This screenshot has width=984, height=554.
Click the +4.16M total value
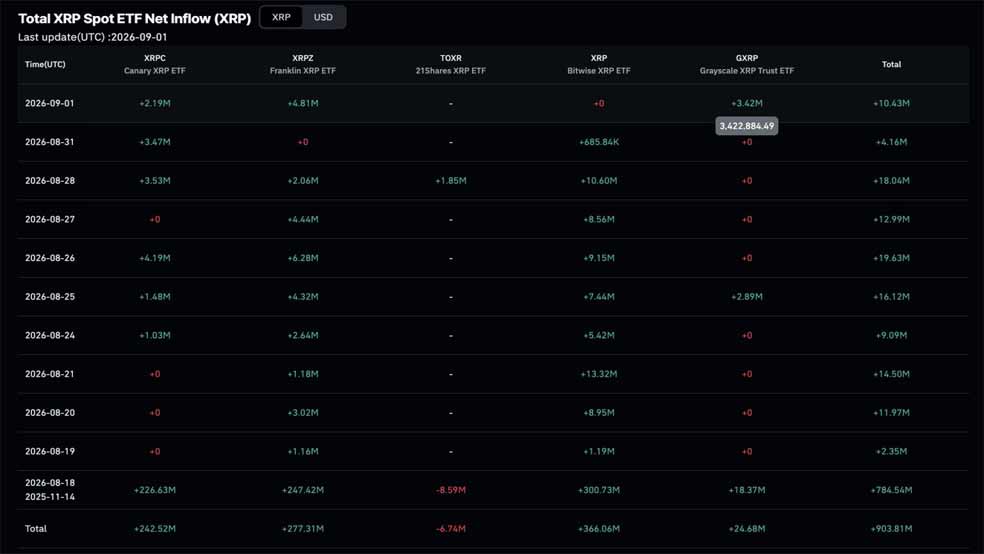pos(891,142)
